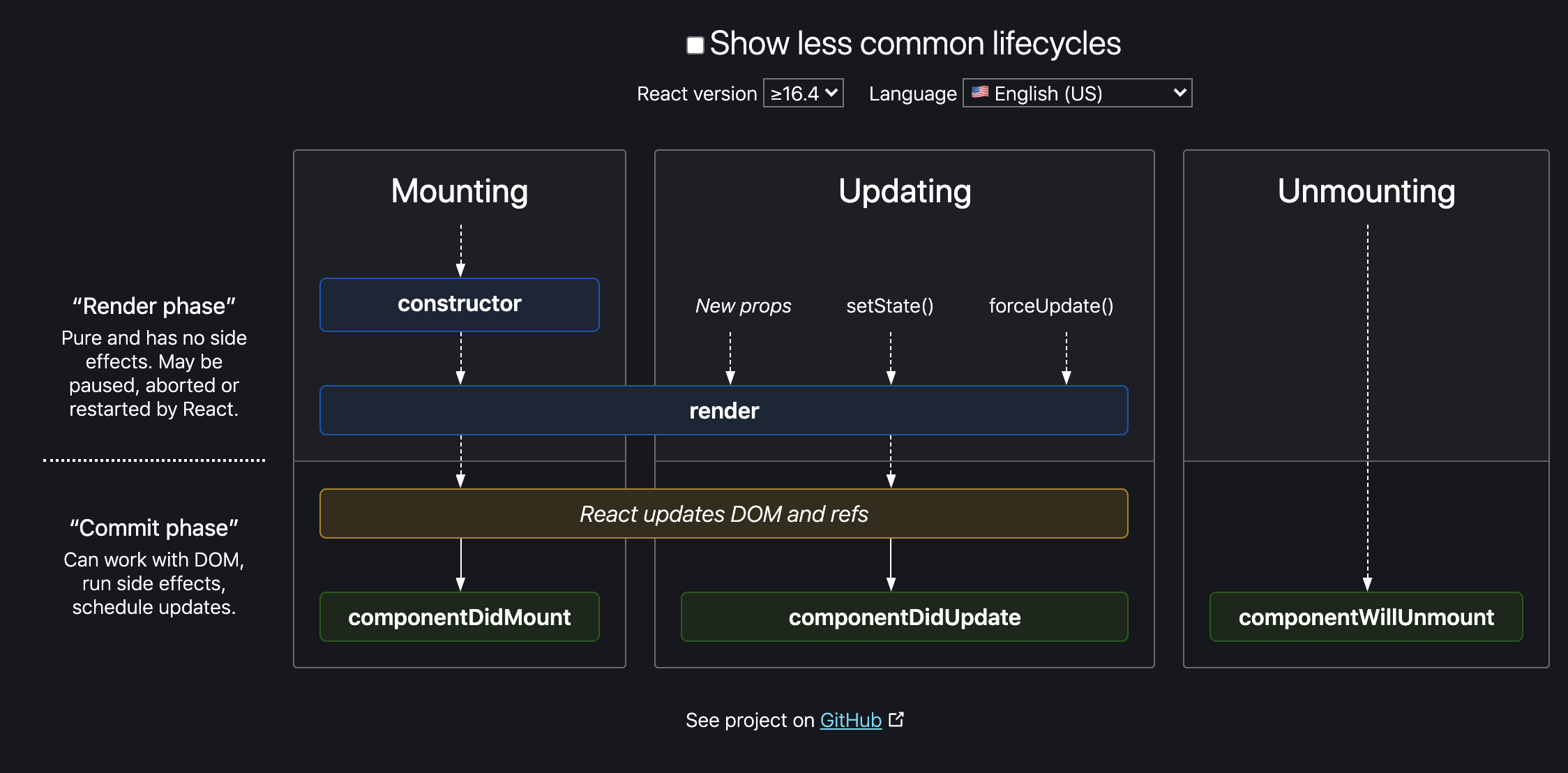The width and height of the screenshot is (1568, 773).
Task: Click the external link icon beside GitHub
Action: [x=896, y=719]
